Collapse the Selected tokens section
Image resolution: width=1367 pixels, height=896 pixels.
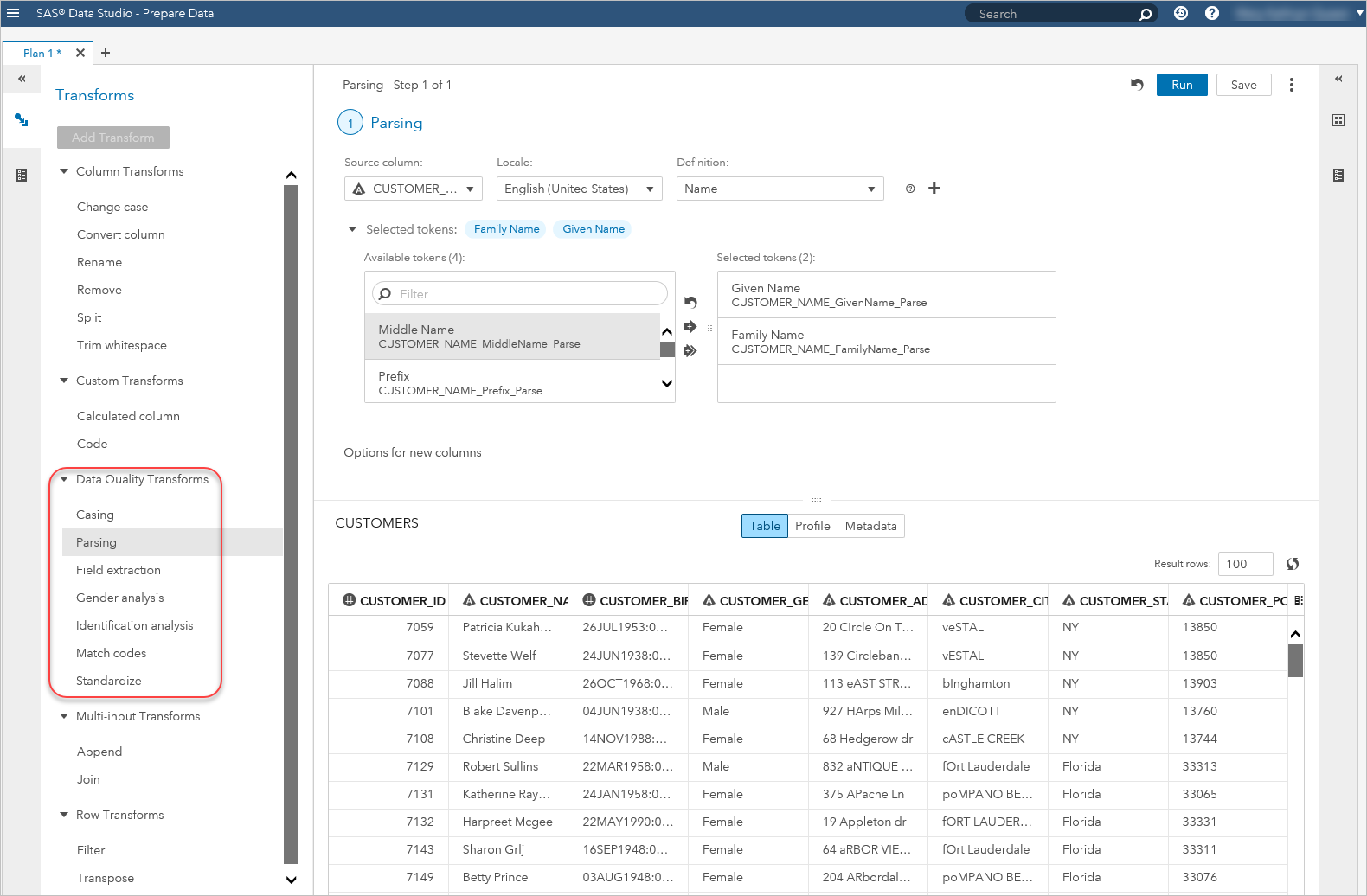coord(352,229)
